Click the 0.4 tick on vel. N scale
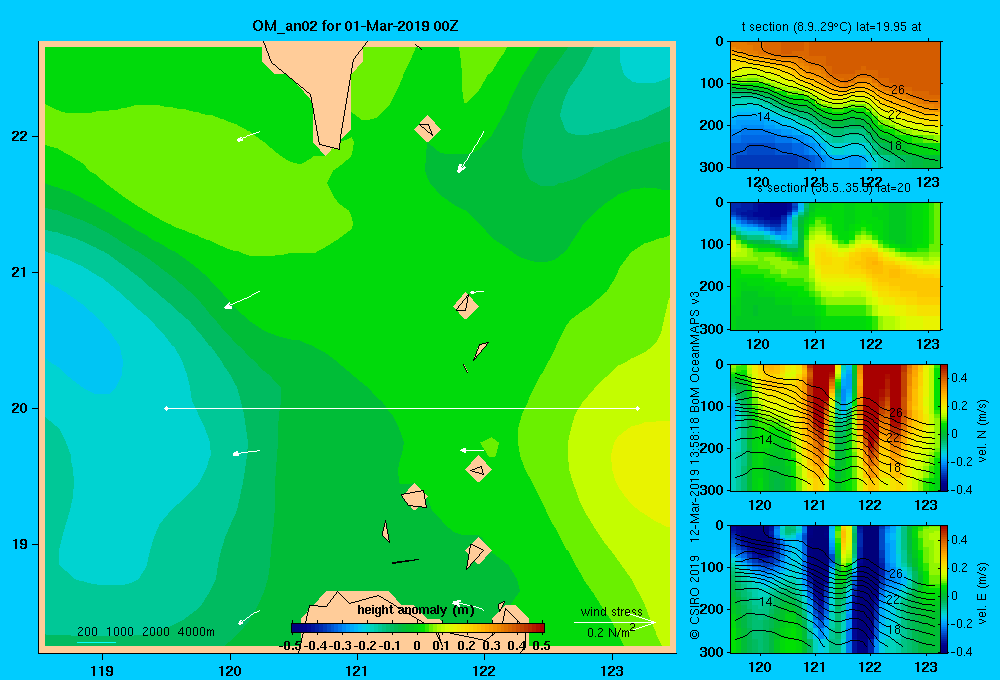Viewport: 1000px width, 680px height. [959, 378]
